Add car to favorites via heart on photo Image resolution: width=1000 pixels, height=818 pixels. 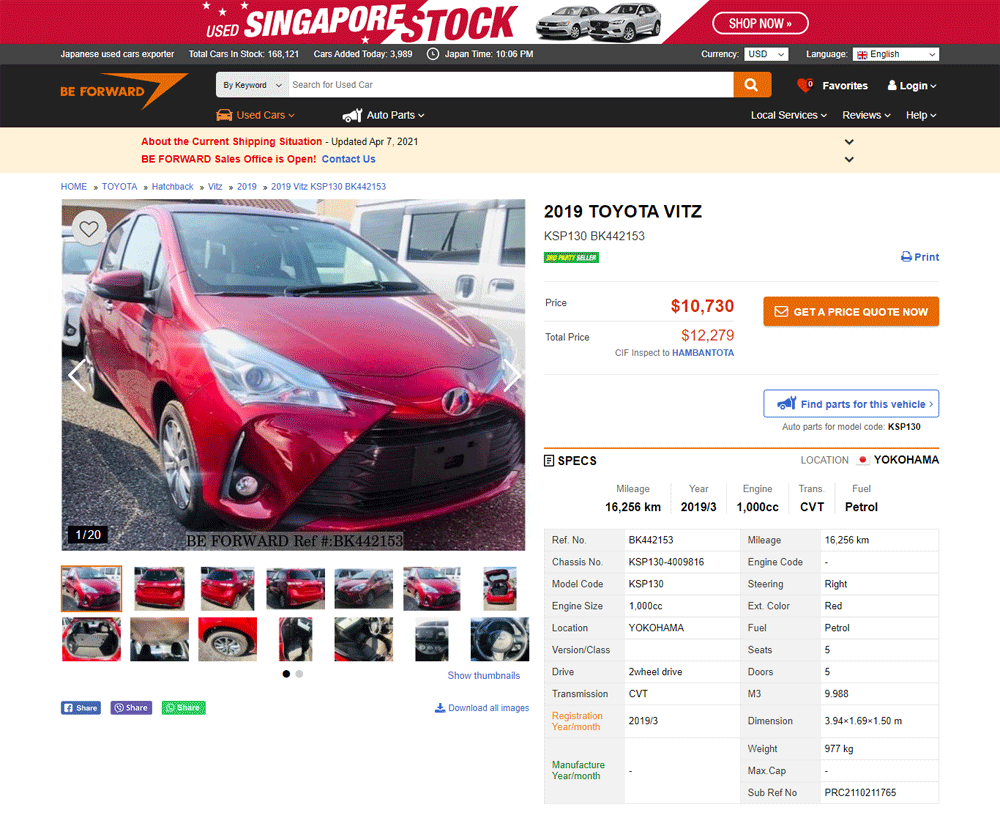(89, 228)
